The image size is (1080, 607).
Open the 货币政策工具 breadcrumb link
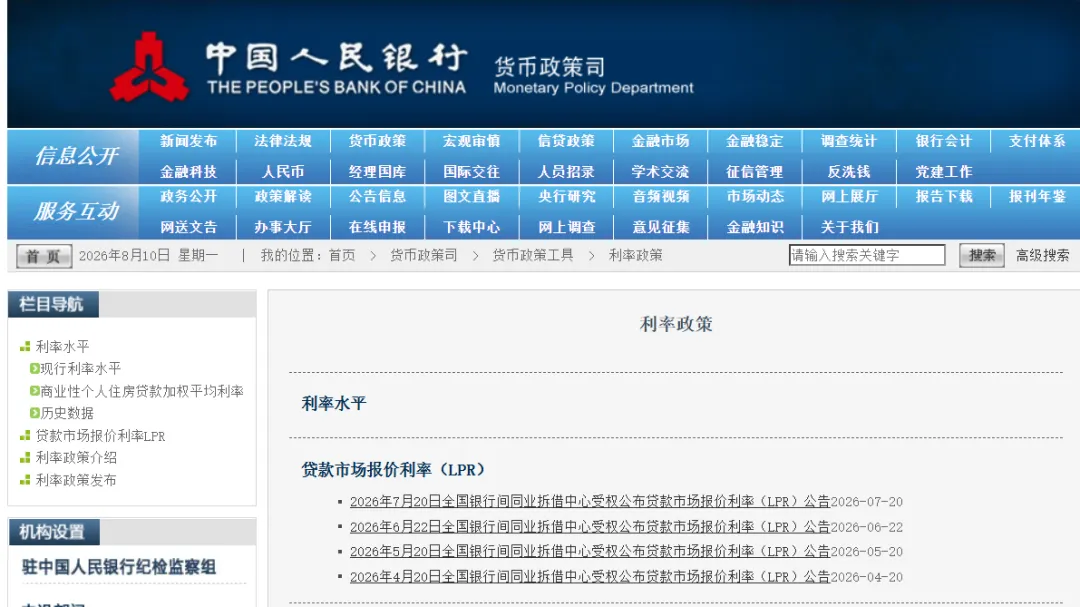(532, 256)
